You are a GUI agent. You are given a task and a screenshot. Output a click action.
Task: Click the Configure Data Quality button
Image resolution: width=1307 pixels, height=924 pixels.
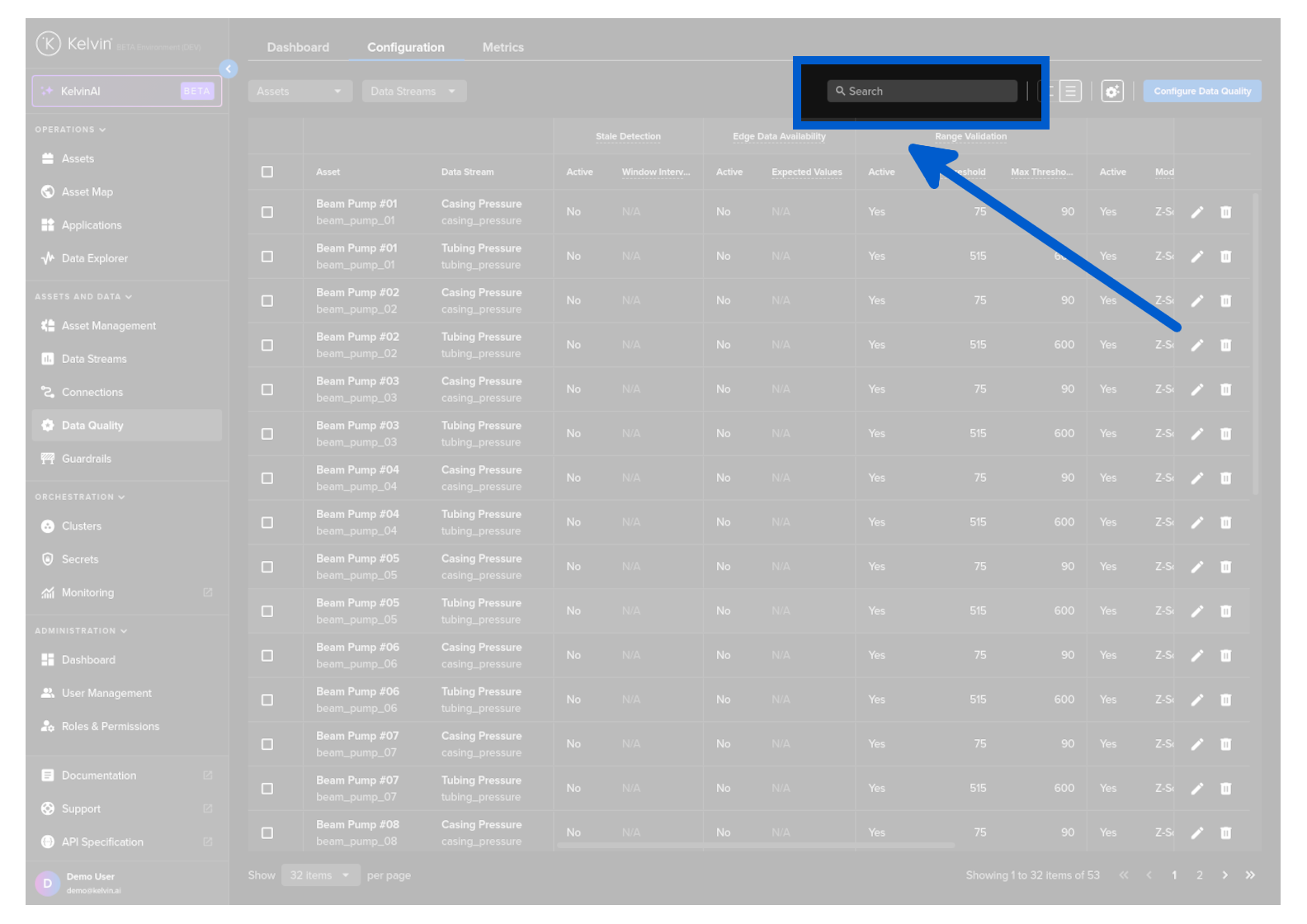click(x=1201, y=92)
